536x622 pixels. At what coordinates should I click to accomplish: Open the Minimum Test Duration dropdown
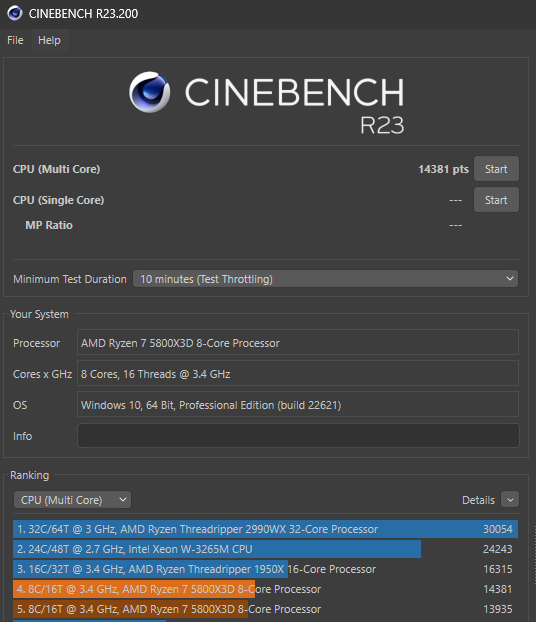coord(325,279)
